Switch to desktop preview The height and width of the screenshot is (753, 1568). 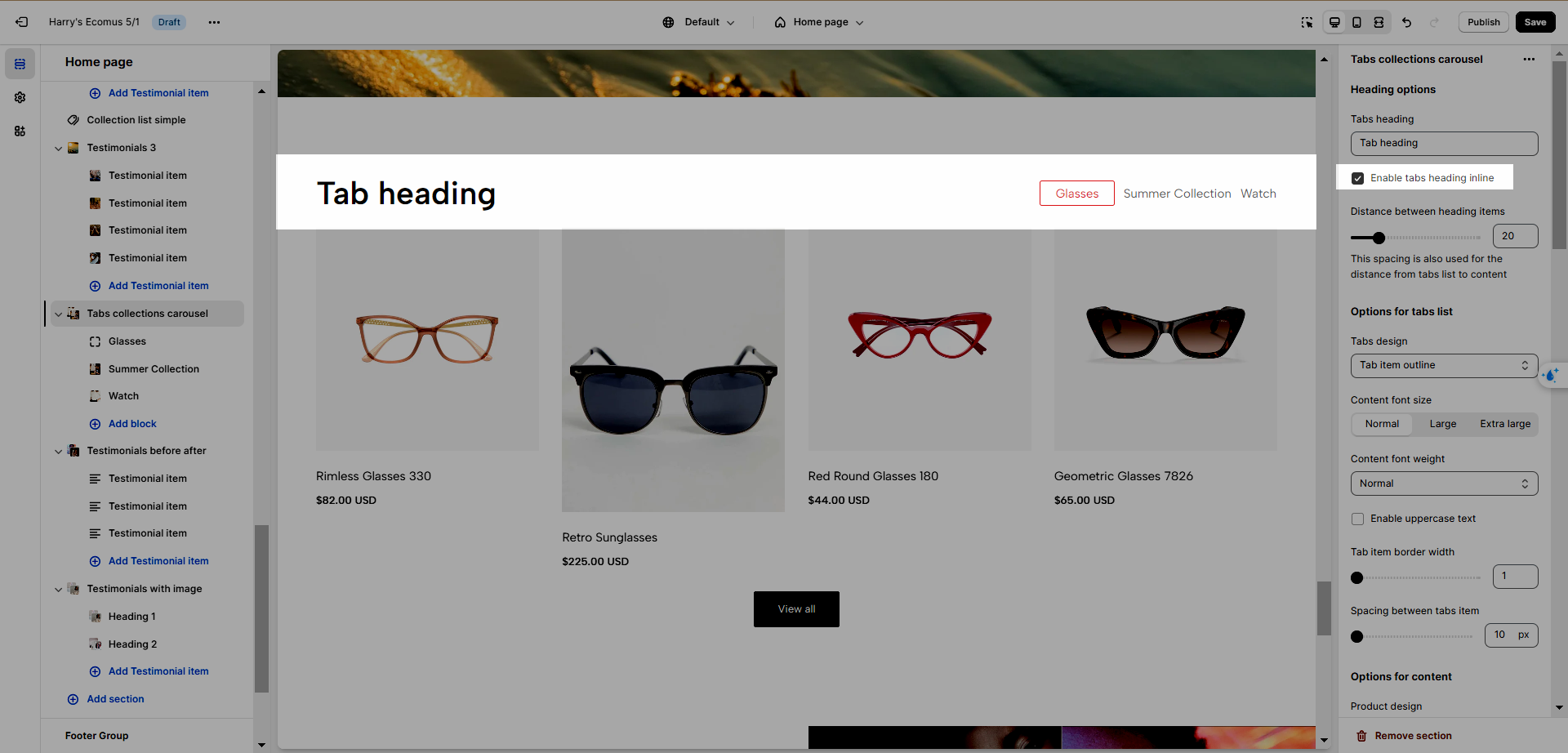[1334, 22]
